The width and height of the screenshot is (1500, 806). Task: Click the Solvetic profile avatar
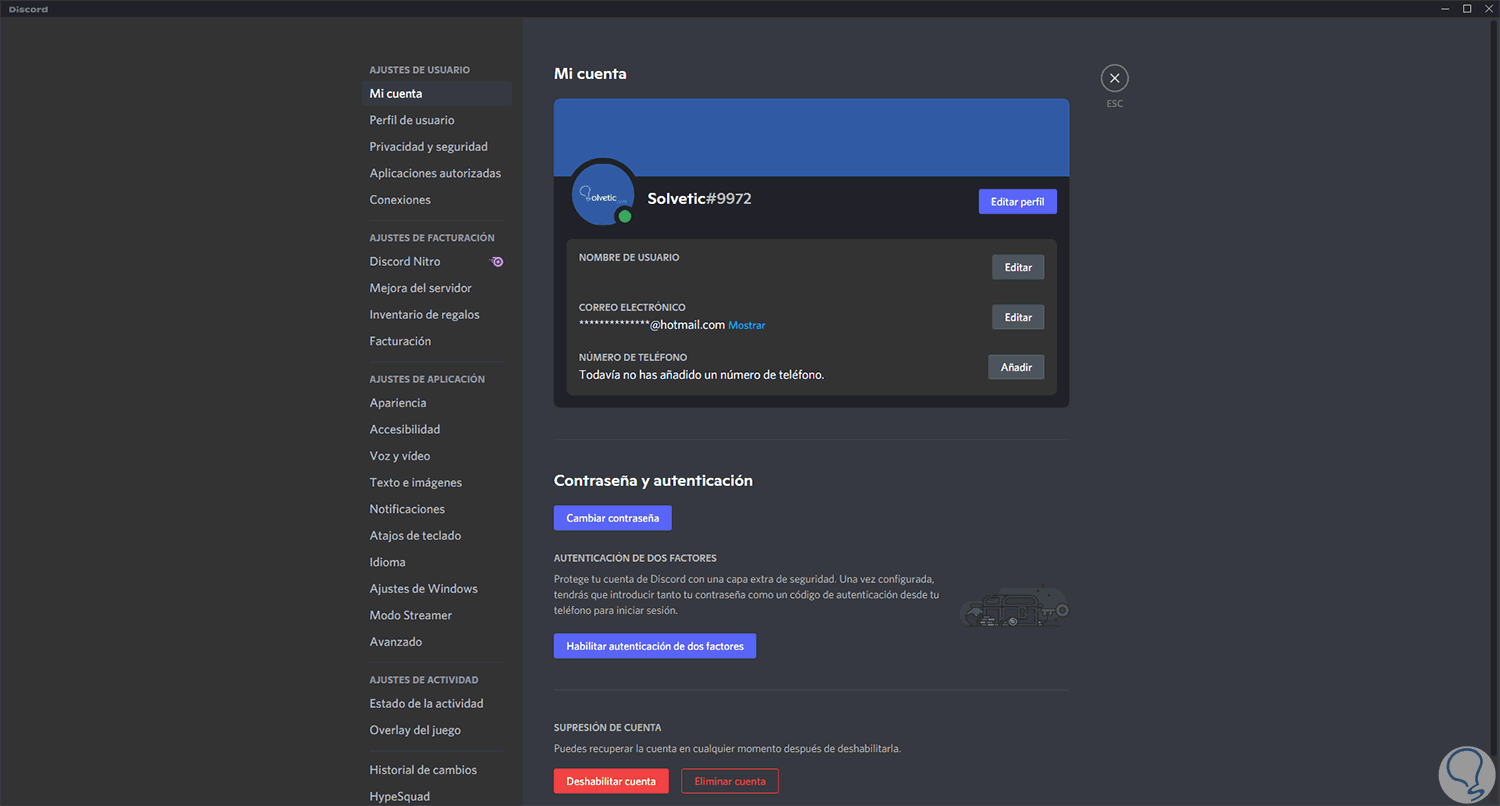(604, 193)
